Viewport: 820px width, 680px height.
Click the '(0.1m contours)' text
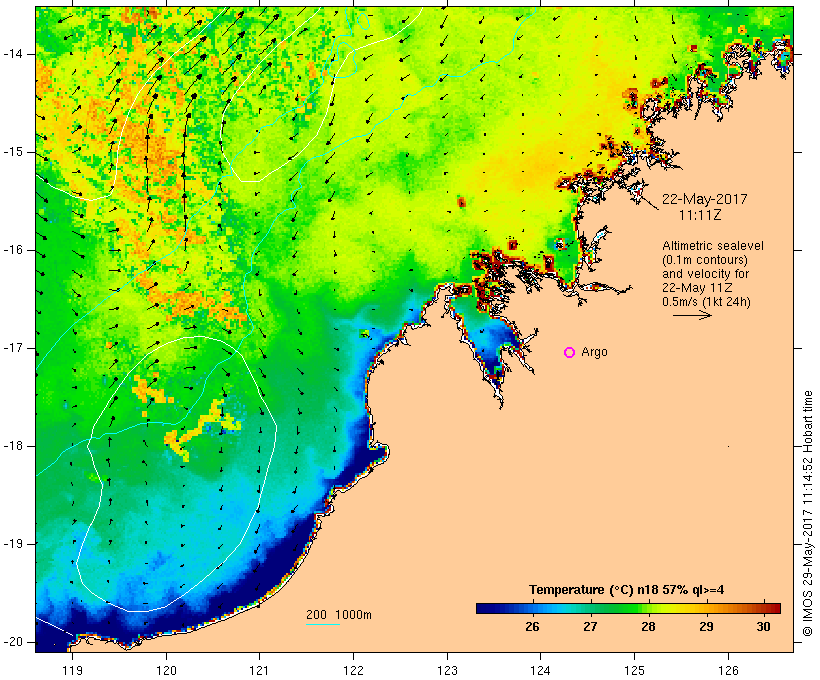pos(704,260)
